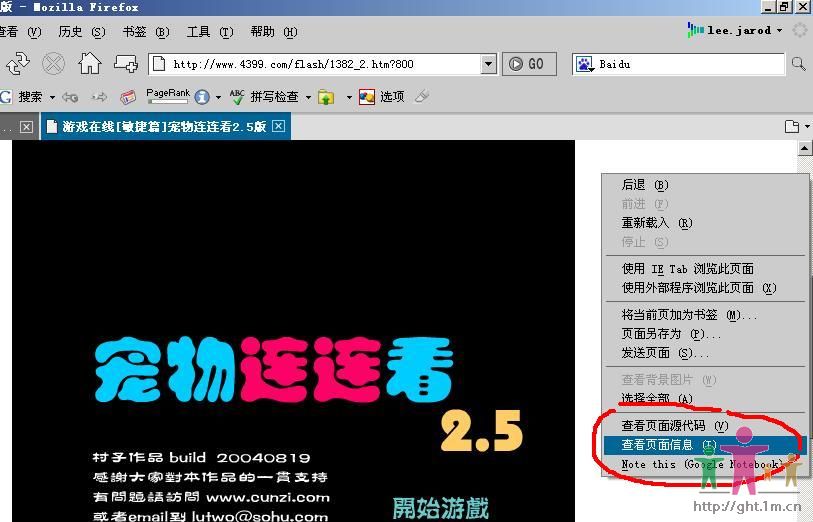Click the new tab toolbar icon

pyautogui.click(x=126, y=64)
